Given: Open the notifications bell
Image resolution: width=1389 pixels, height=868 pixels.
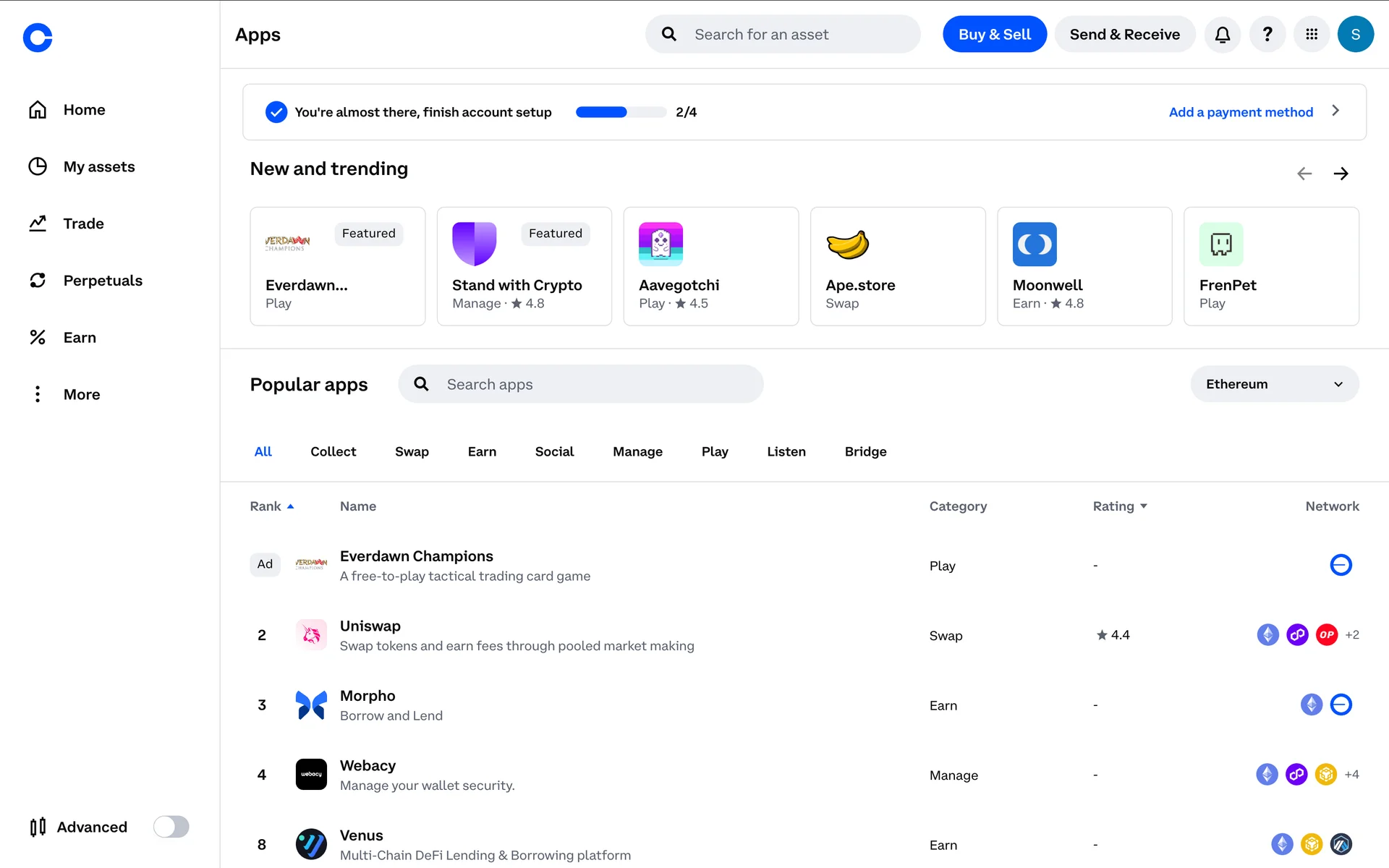Looking at the screenshot, I should tap(1223, 34).
